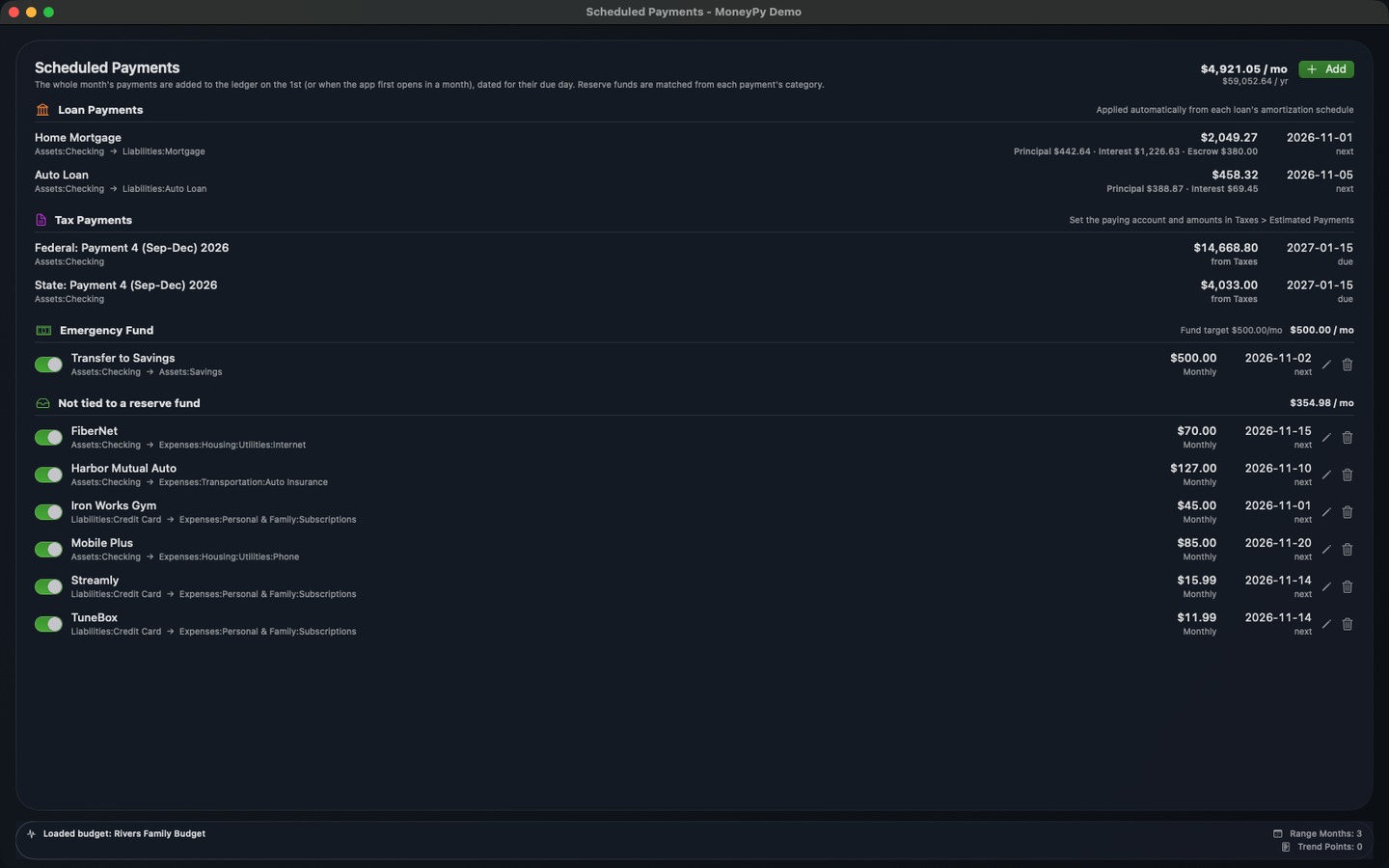Switch off the Iron Works Gym toggle

48,512
